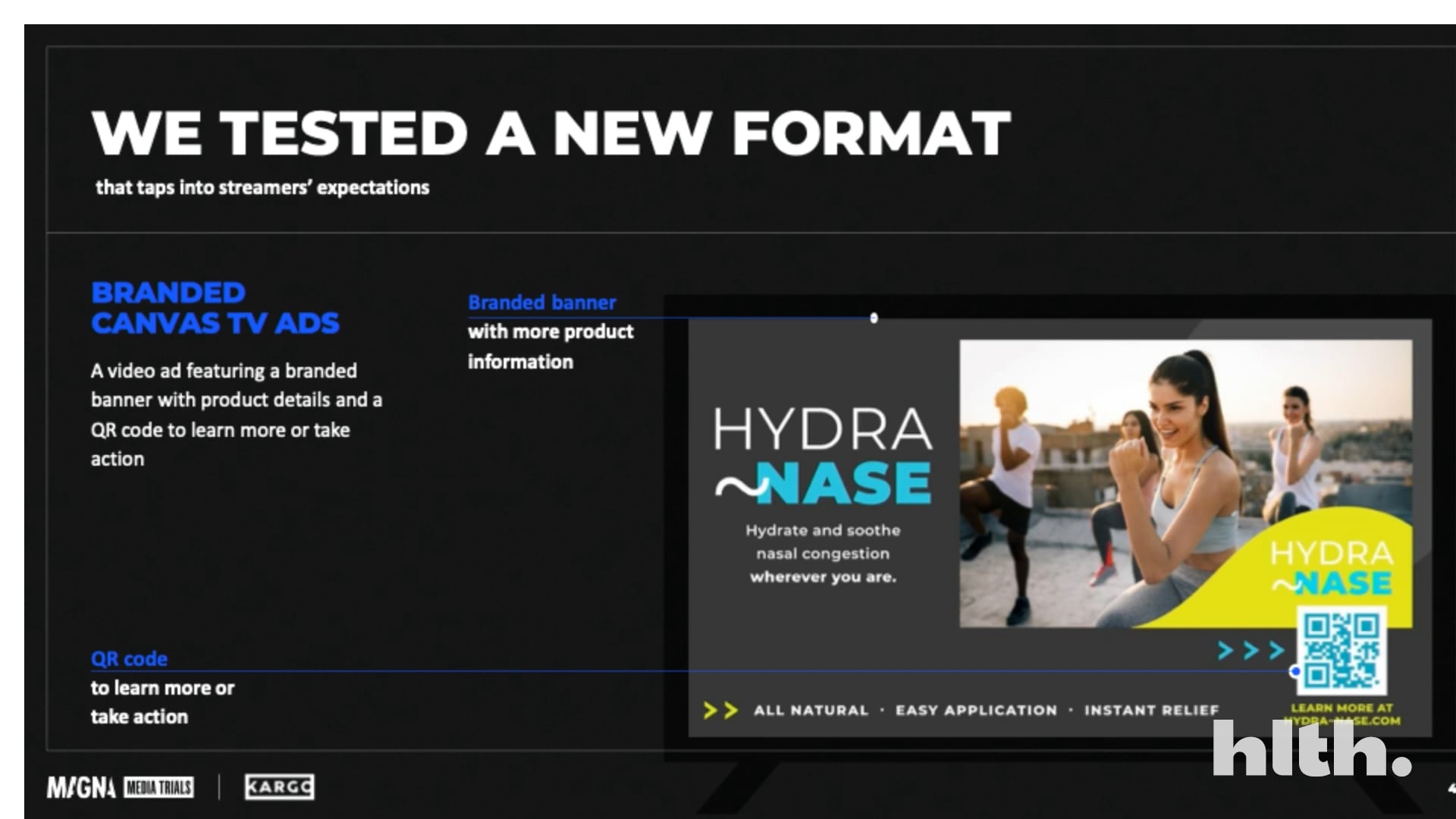The height and width of the screenshot is (819, 1456).
Task: Click the small HYDRA NASE logo on yellow
Action: click(x=1332, y=568)
